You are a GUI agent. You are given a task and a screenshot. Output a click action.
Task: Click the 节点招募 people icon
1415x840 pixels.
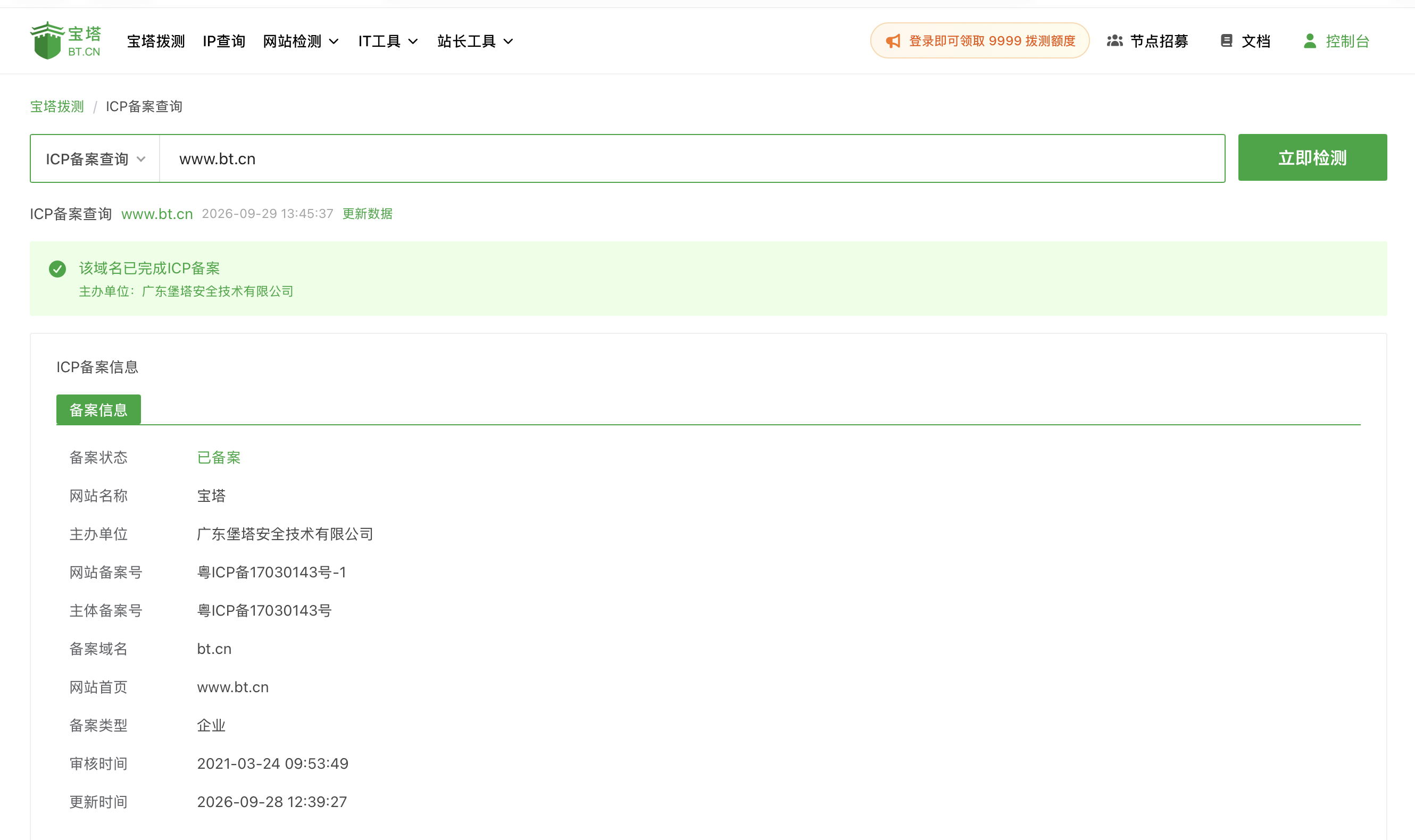coord(1114,41)
